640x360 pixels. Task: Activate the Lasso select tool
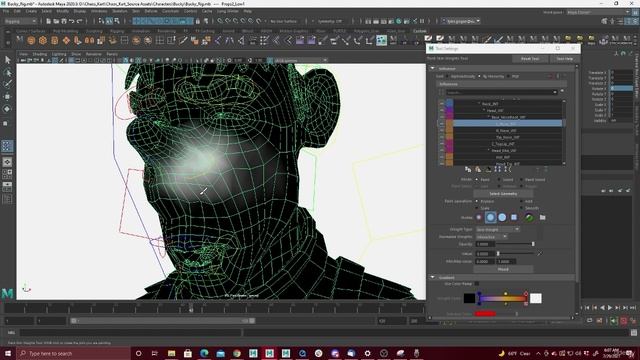coord(7,73)
